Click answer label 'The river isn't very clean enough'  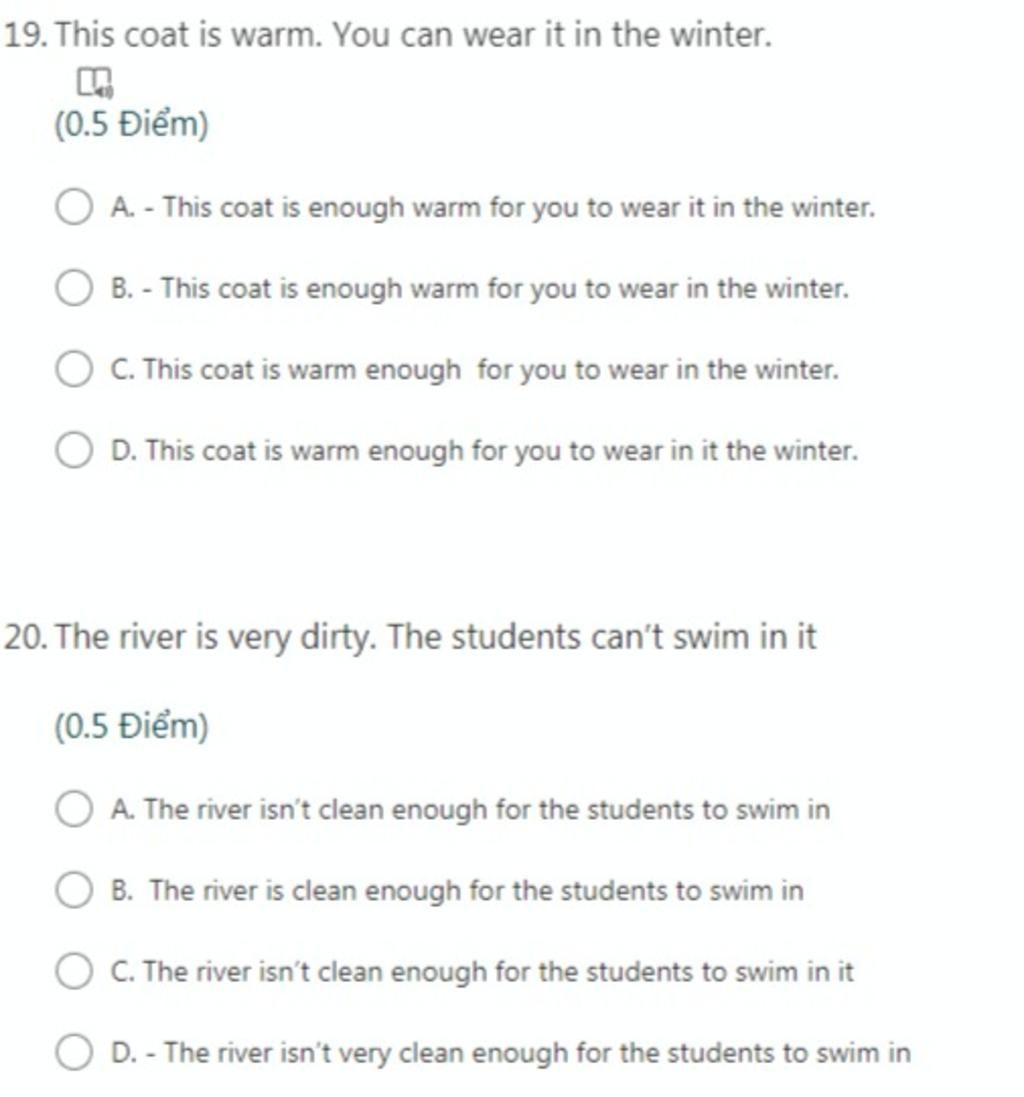point(511,1053)
